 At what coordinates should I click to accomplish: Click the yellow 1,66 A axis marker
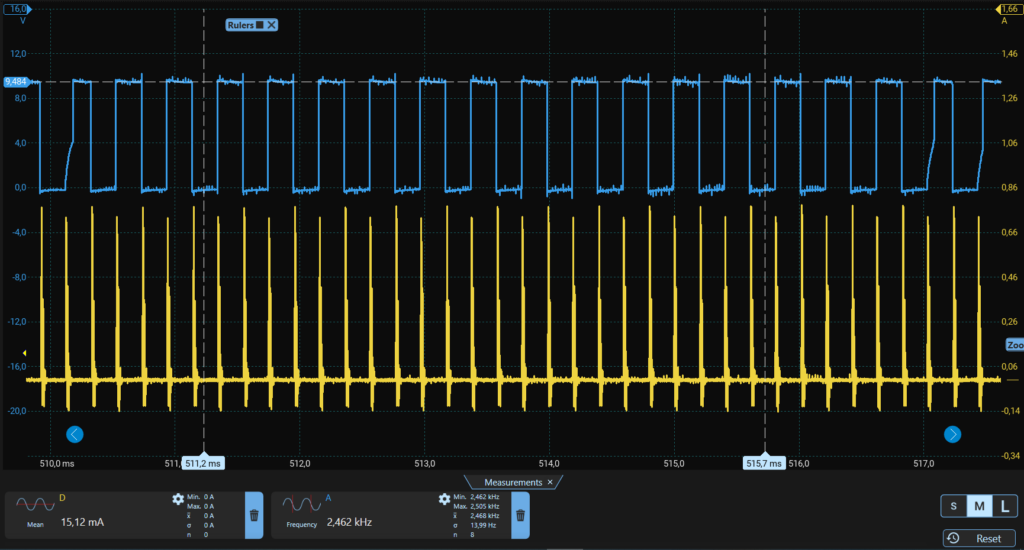[1009, 9]
